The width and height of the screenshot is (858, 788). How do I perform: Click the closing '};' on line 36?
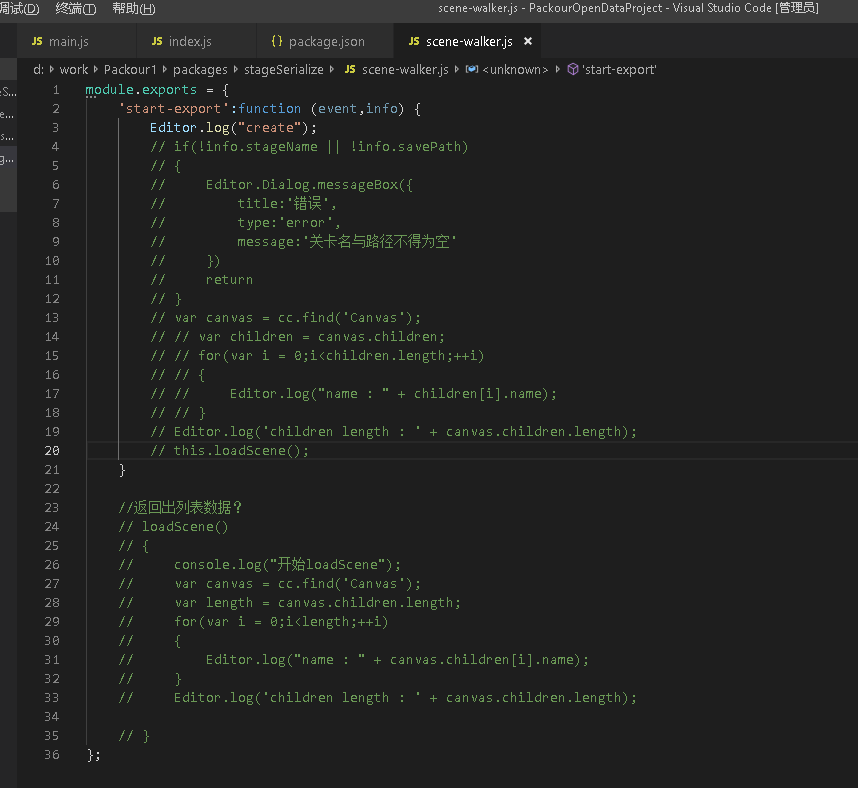[x=94, y=755]
